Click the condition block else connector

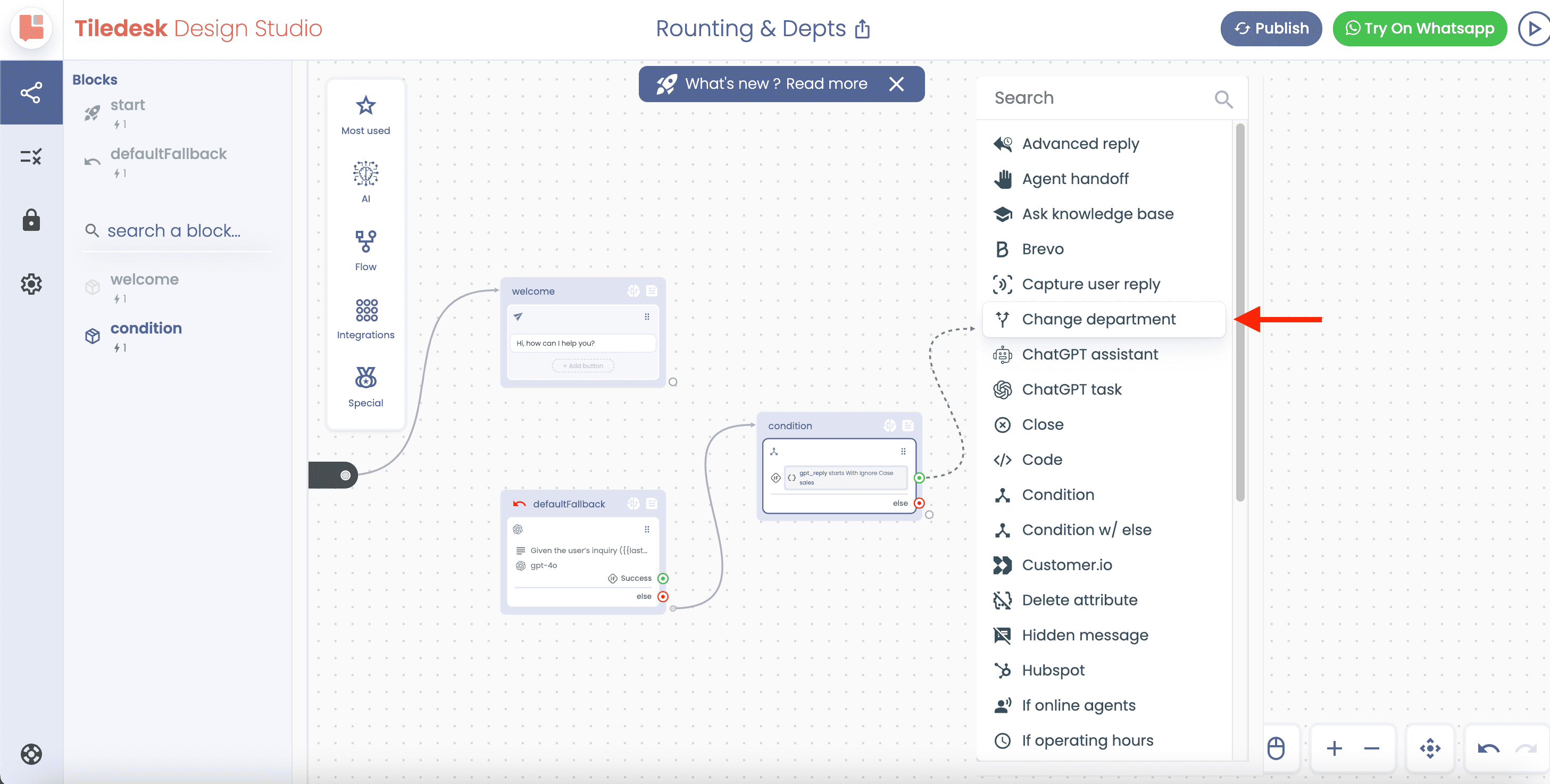[x=919, y=503]
